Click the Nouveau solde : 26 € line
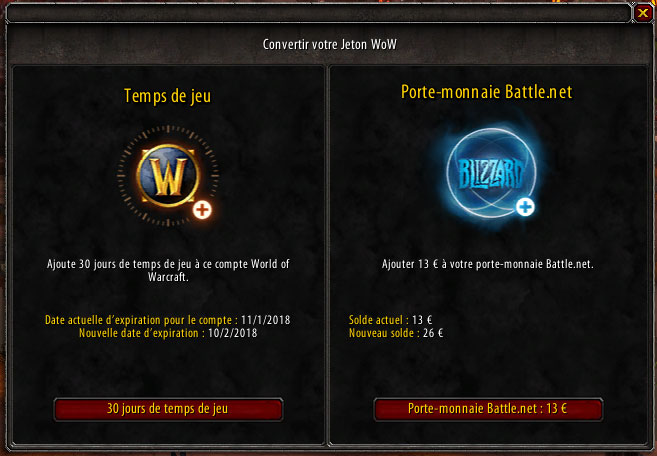 click(x=396, y=333)
